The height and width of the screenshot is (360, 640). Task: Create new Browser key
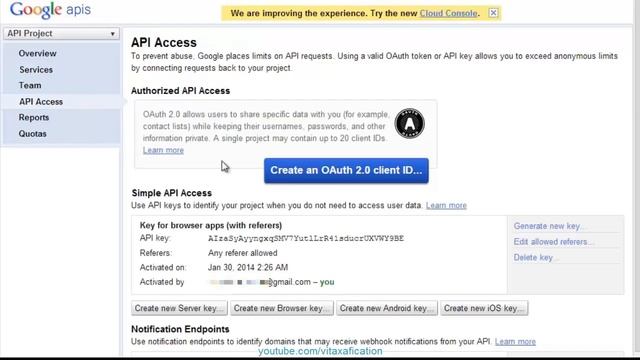coord(282,308)
